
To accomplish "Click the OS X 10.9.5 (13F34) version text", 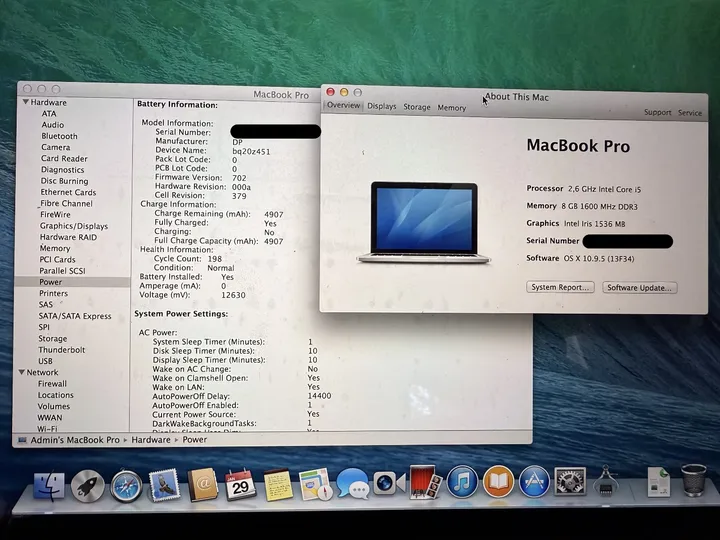I will pos(599,259).
